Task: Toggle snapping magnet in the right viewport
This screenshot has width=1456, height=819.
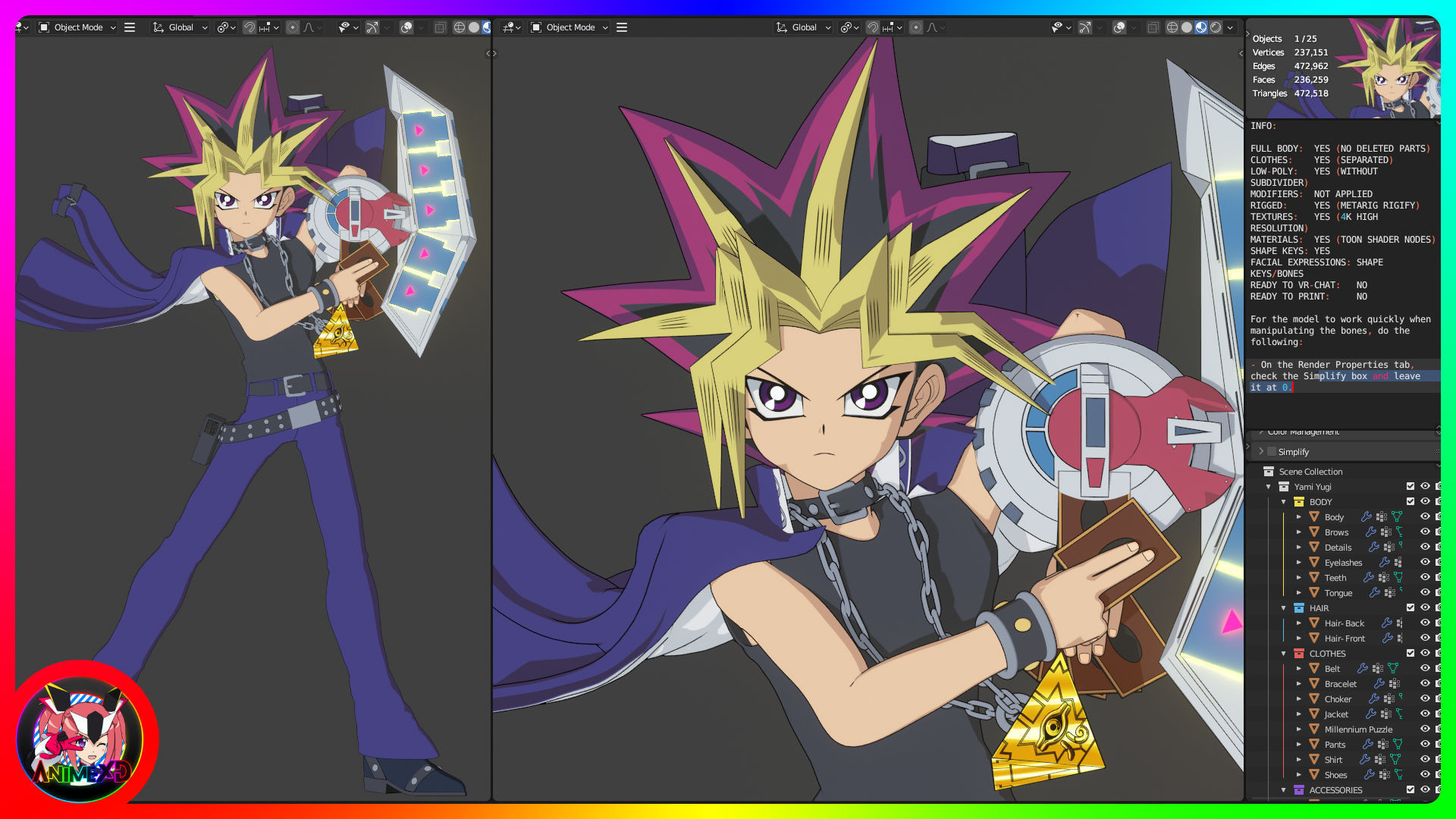Action: click(873, 27)
